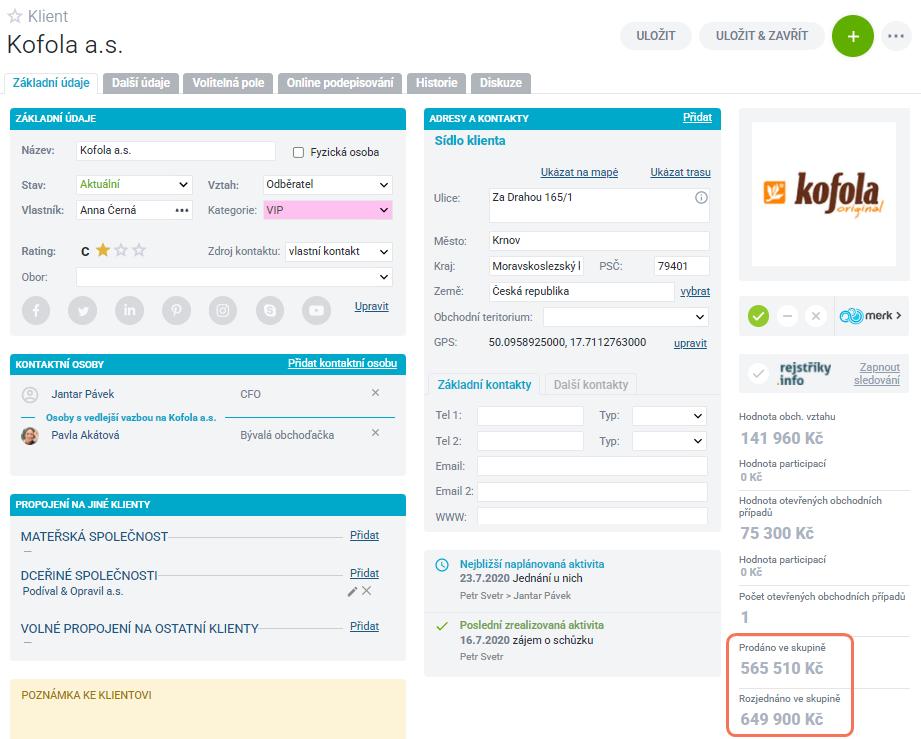921x739 pixels.
Task: Click Pavla Akátová's avatar photo
Action: pyautogui.click(x=30, y=435)
